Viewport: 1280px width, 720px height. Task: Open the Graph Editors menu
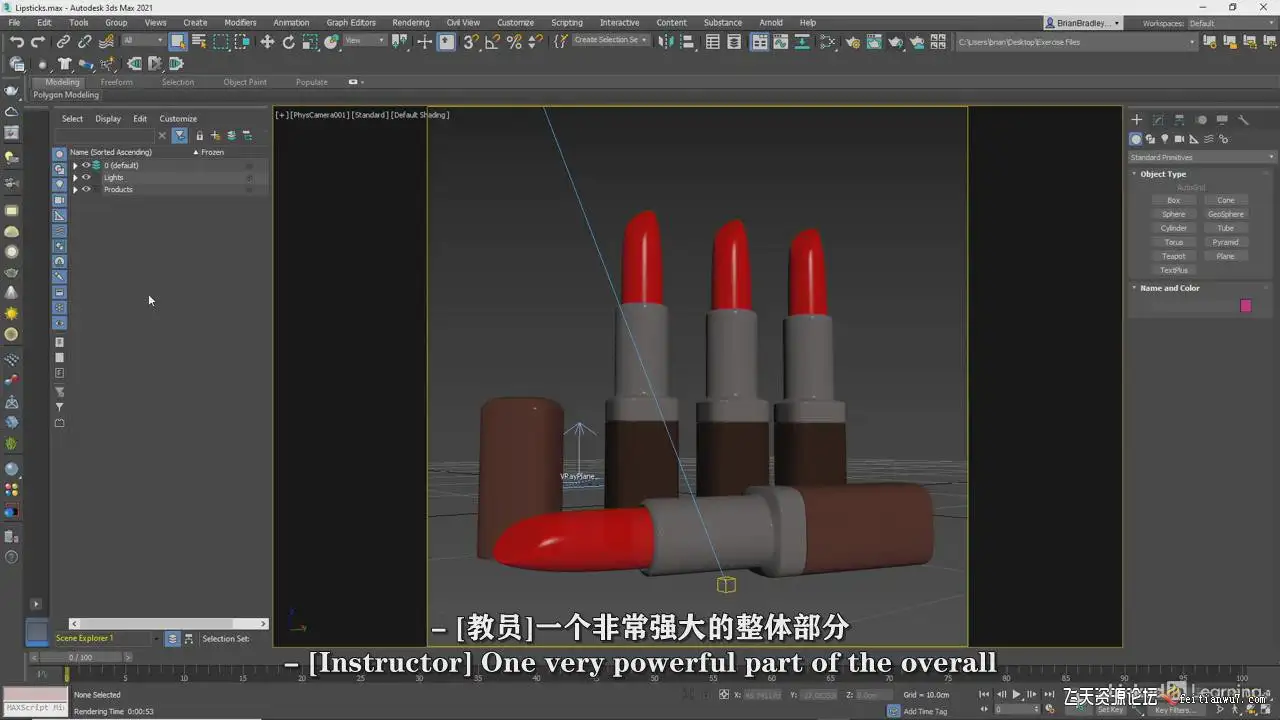coord(351,22)
